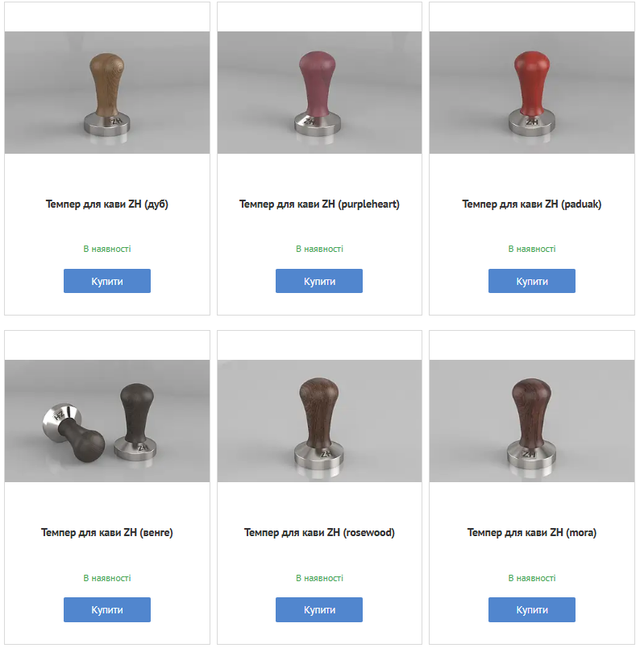Viewport: 640px width, 648px height.
Task: Open the red paduak tamper image
Action: 532,93
